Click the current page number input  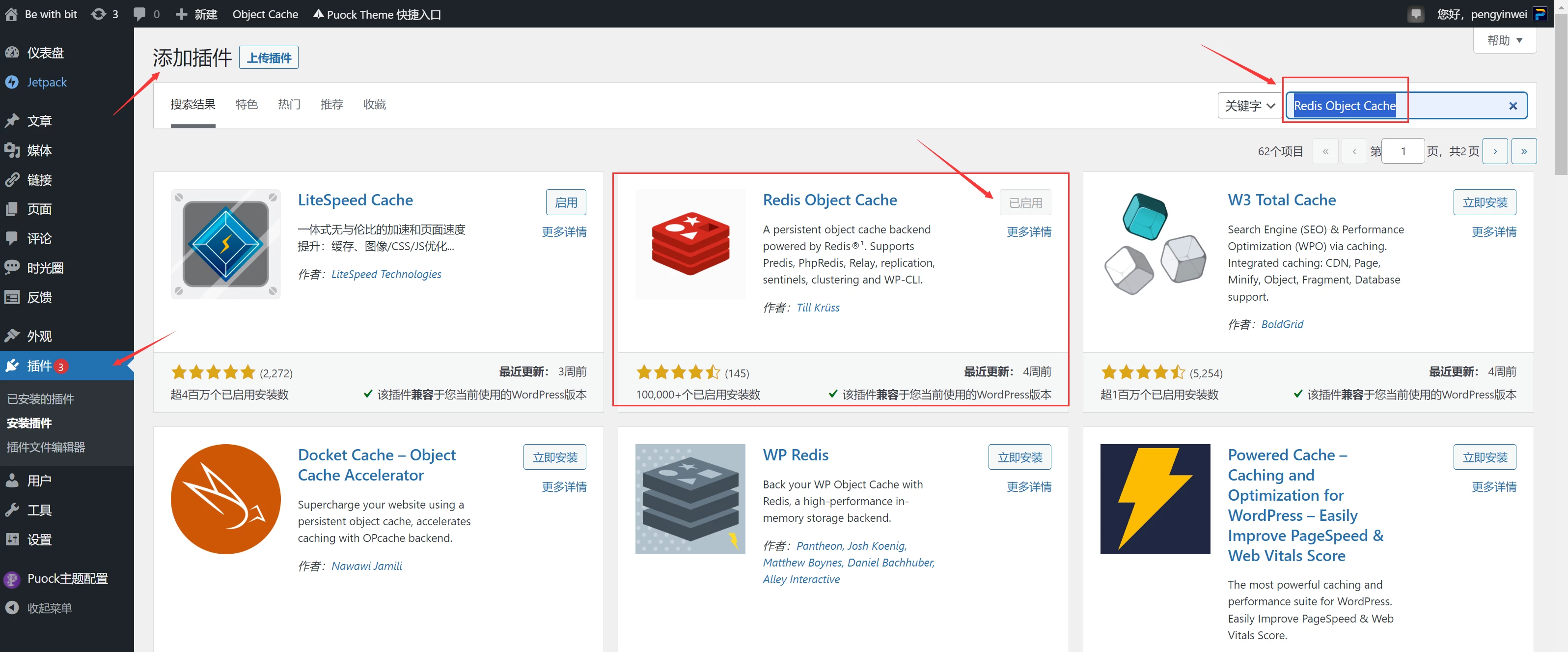[x=1403, y=151]
